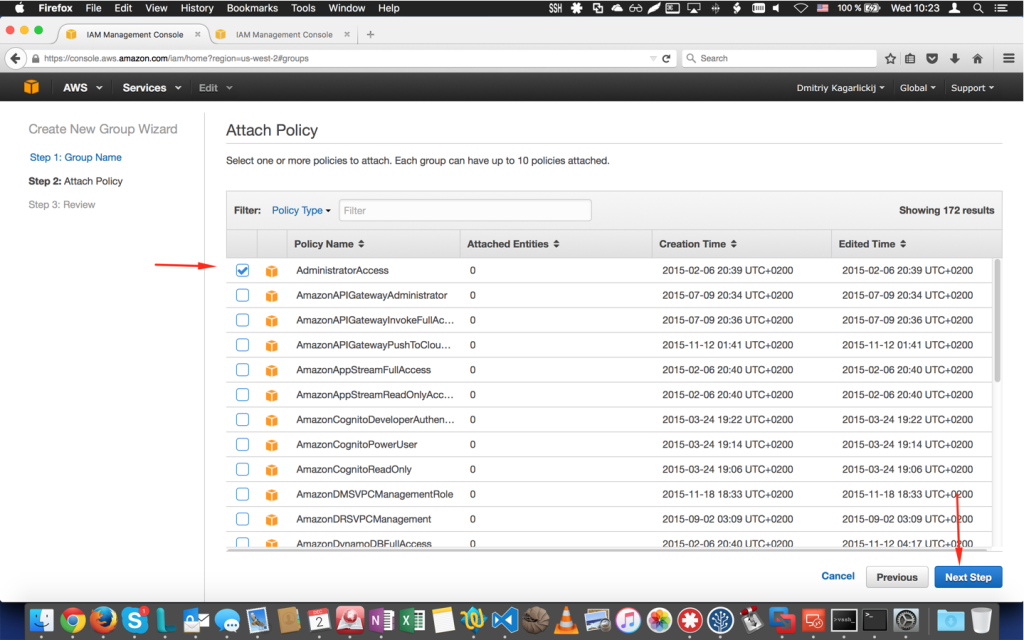Enable the AmazonAppStreamReadOnlyAccess checkbox
The height and width of the screenshot is (640, 1024).
coord(242,394)
